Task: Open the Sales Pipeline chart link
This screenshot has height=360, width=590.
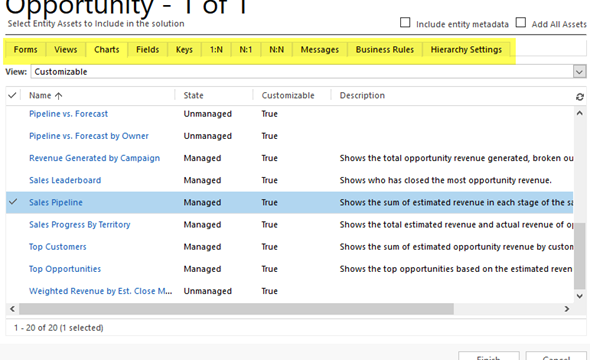Action: pos(56,202)
